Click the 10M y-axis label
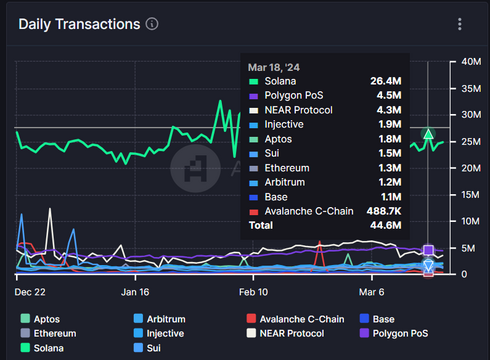The image size is (490, 360). click(x=470, y=221)
